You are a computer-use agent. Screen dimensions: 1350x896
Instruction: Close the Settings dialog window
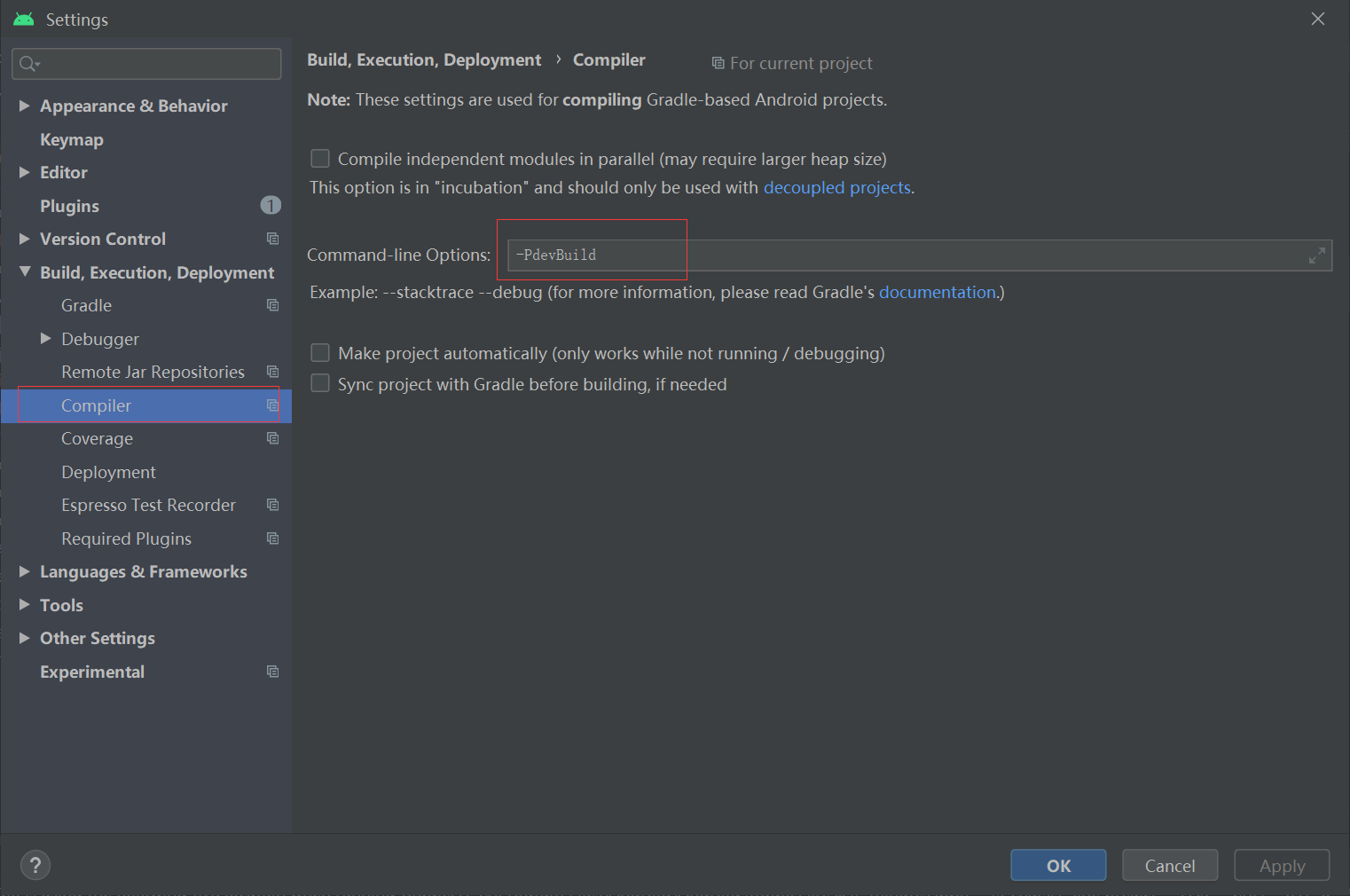point(1318,19)
